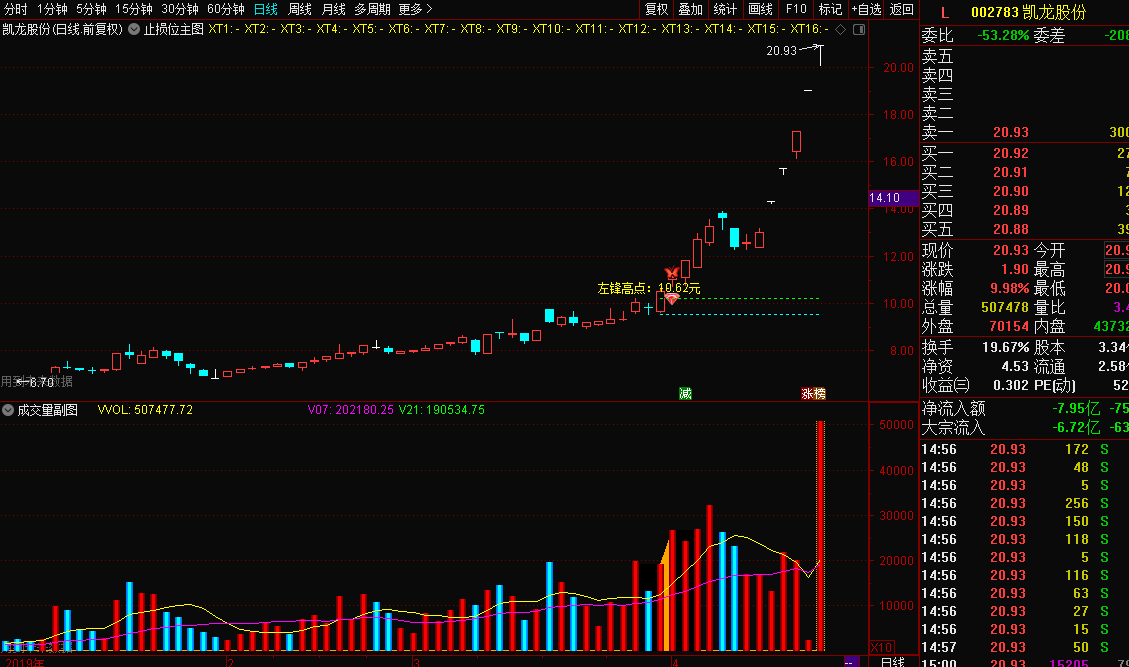Click the red wave signal marker
Image resolution: width=1129 pixels, height=667 pixels.
[672, 298]
